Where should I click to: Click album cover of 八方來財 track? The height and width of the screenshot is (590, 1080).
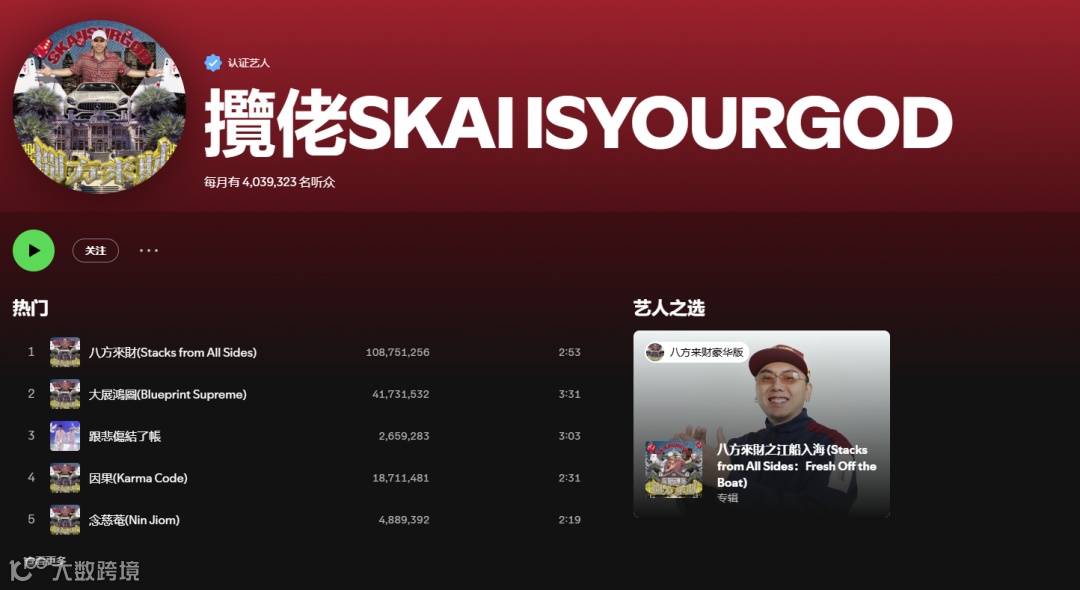(65, 352)
